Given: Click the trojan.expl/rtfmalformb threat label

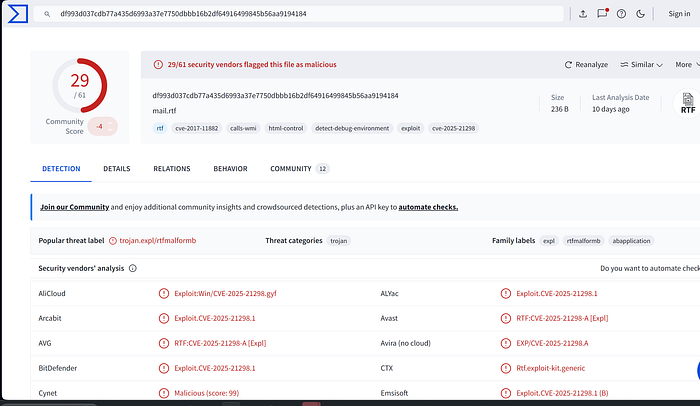Looking at the screenshot, I should point(158,241).
